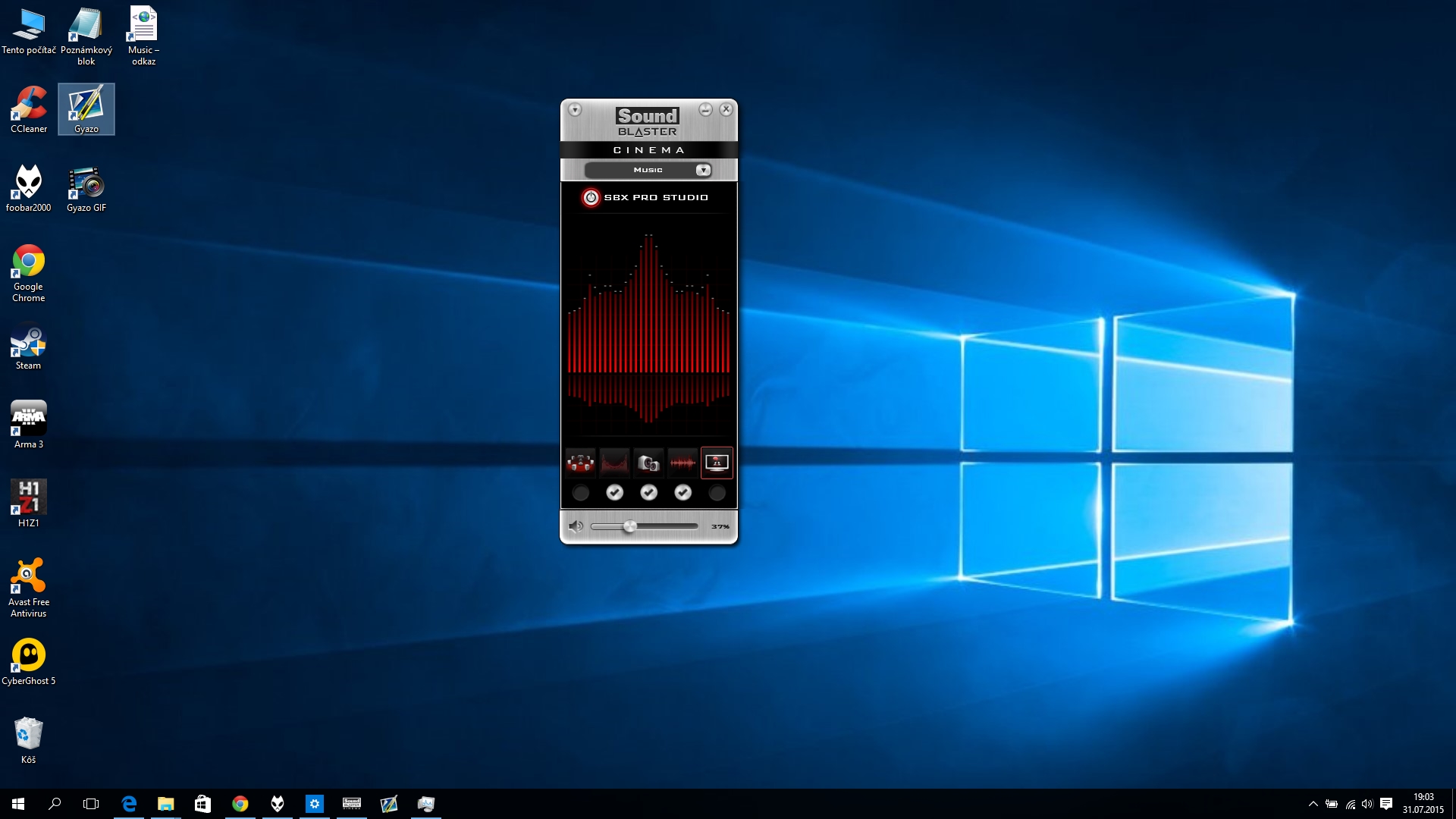Drag the volume slider to adjust level
The height and width of the screenshot is (819, 1456).
(629, 526)
